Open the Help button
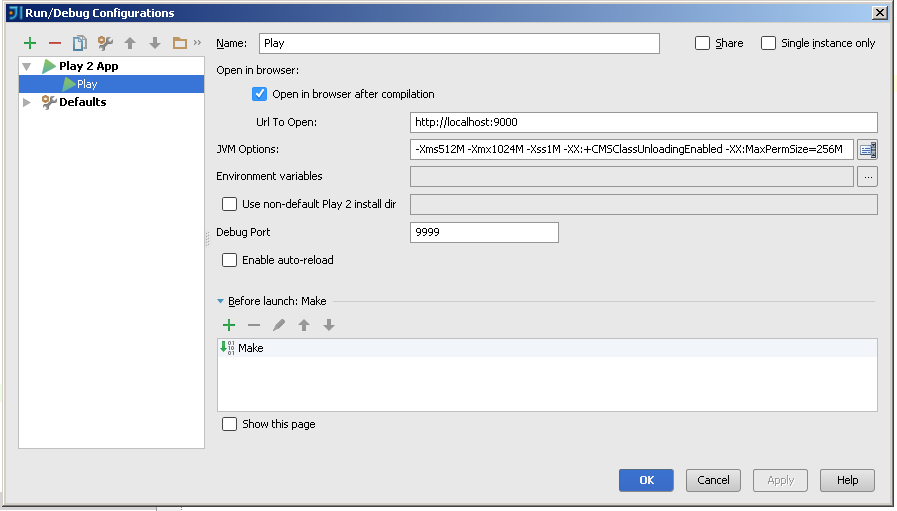Viewport: 897px width, 511px height. (x=847, y=480)
